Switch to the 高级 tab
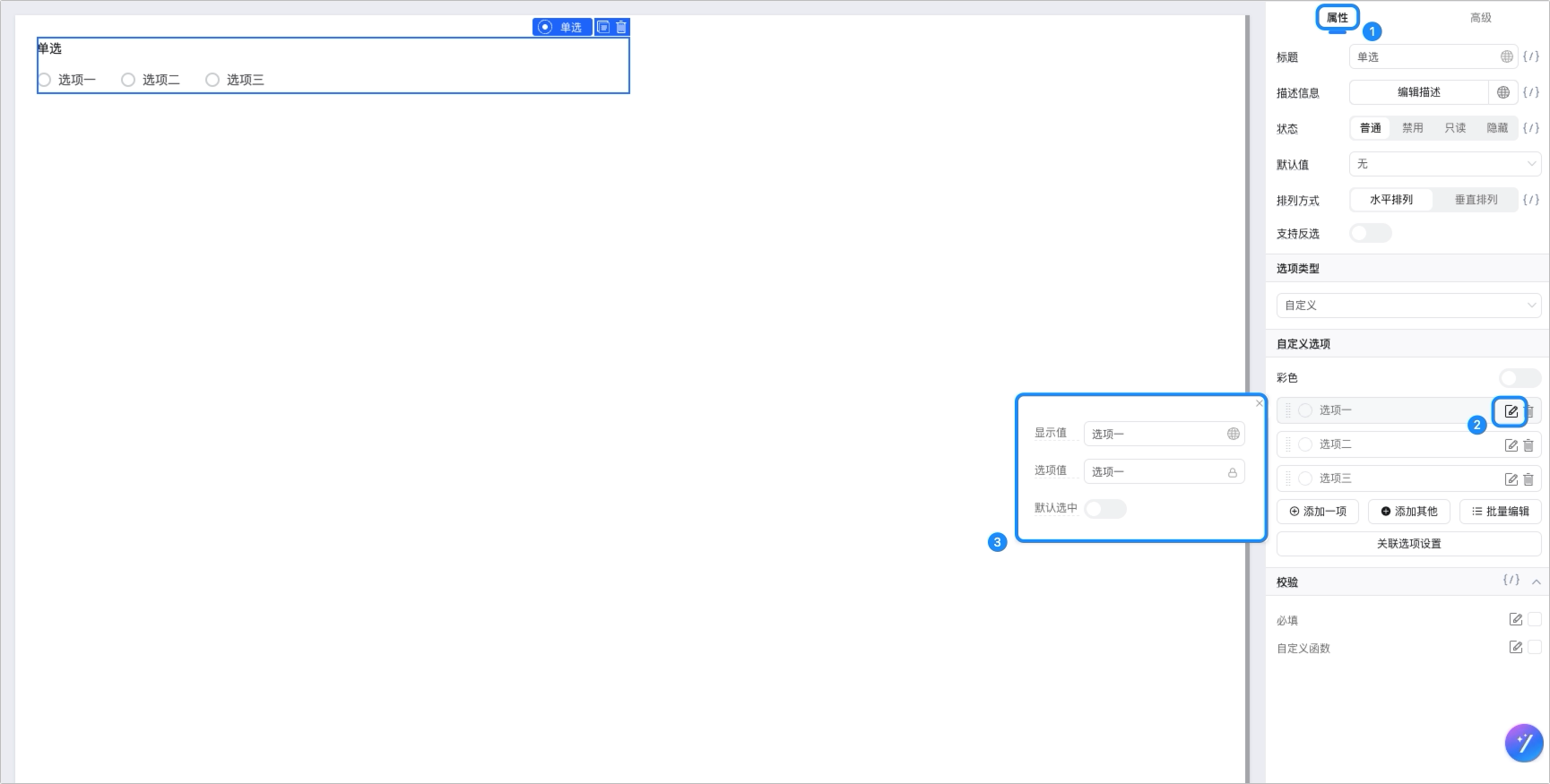This screenshot has height=784, width=1550. 1481,18
